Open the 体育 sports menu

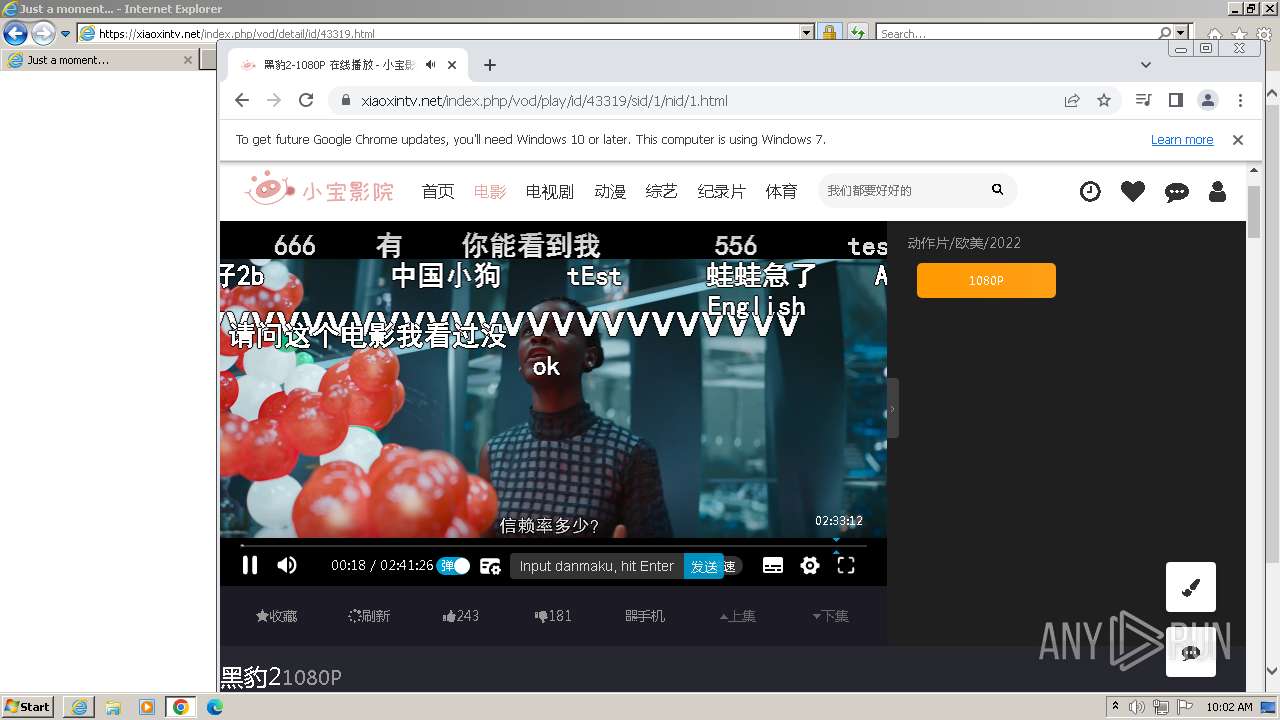(x=782, y=191)
